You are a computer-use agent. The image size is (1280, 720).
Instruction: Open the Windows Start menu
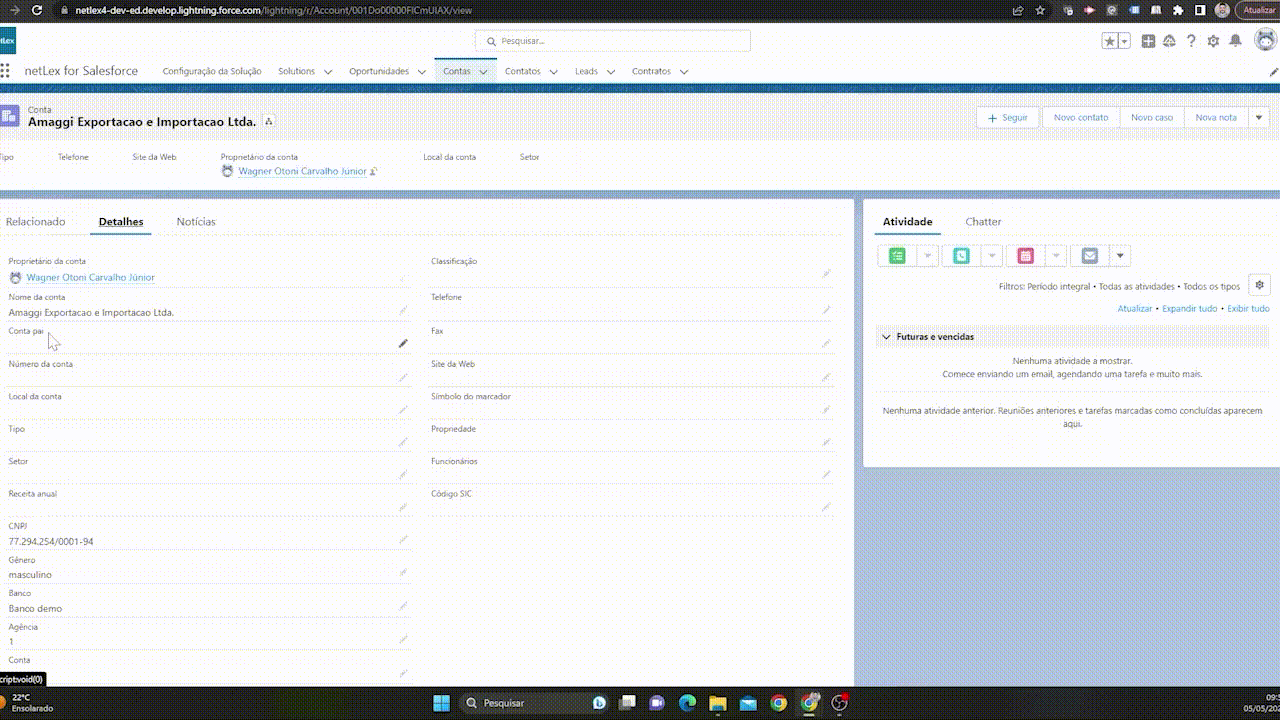coord(441,703)
